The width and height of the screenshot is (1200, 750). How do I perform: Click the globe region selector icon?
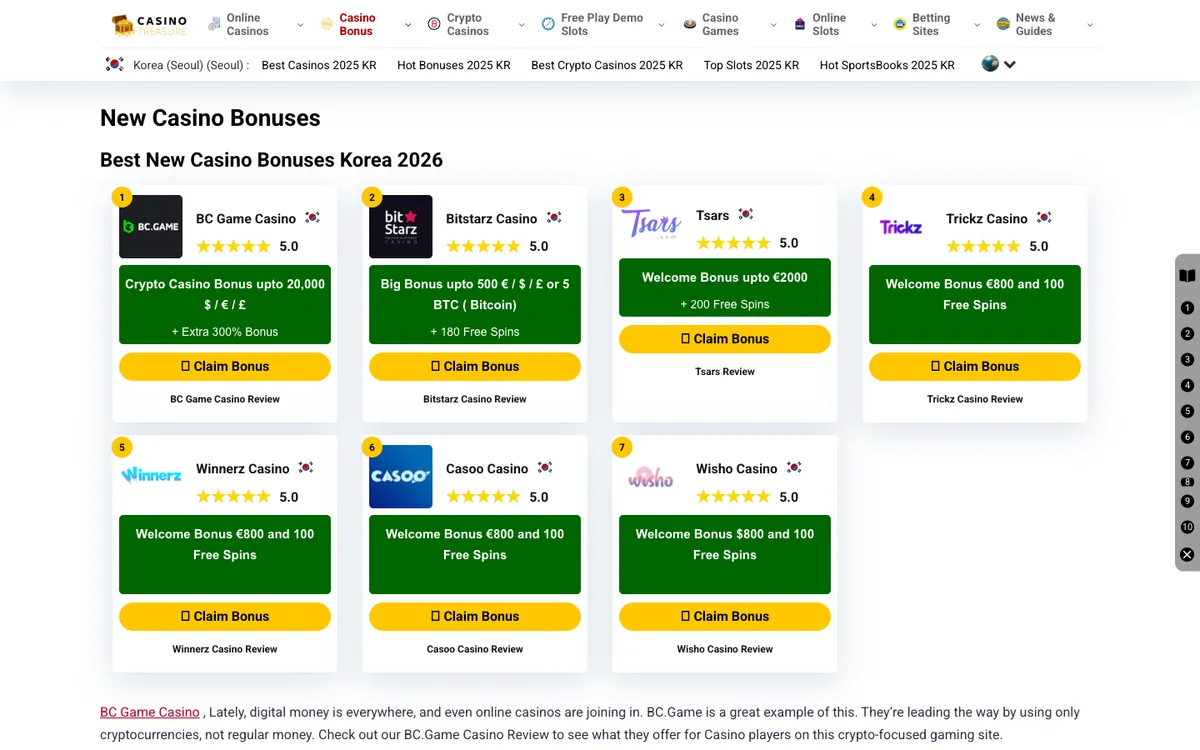(990, 64)
